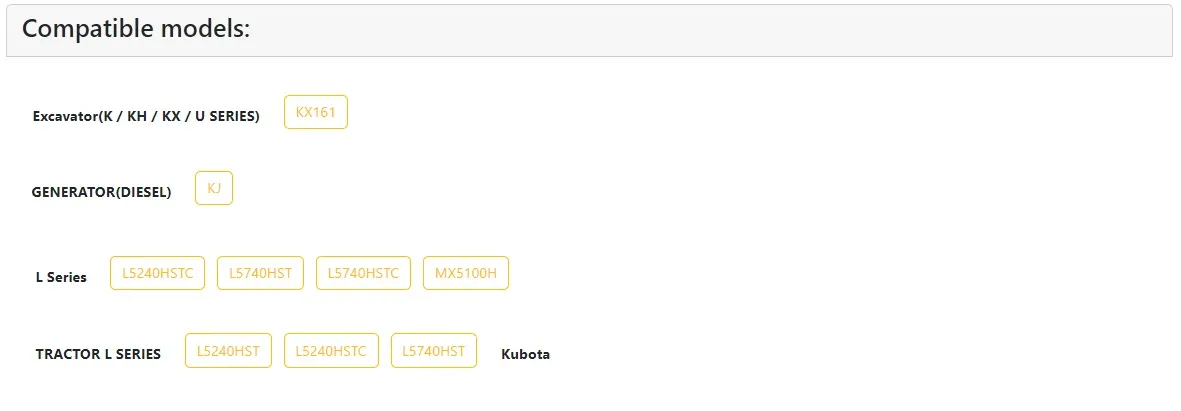The image size is (1181, 411).
Task: Select the L5240HST model tag
Action: click(x=228, y=351)
